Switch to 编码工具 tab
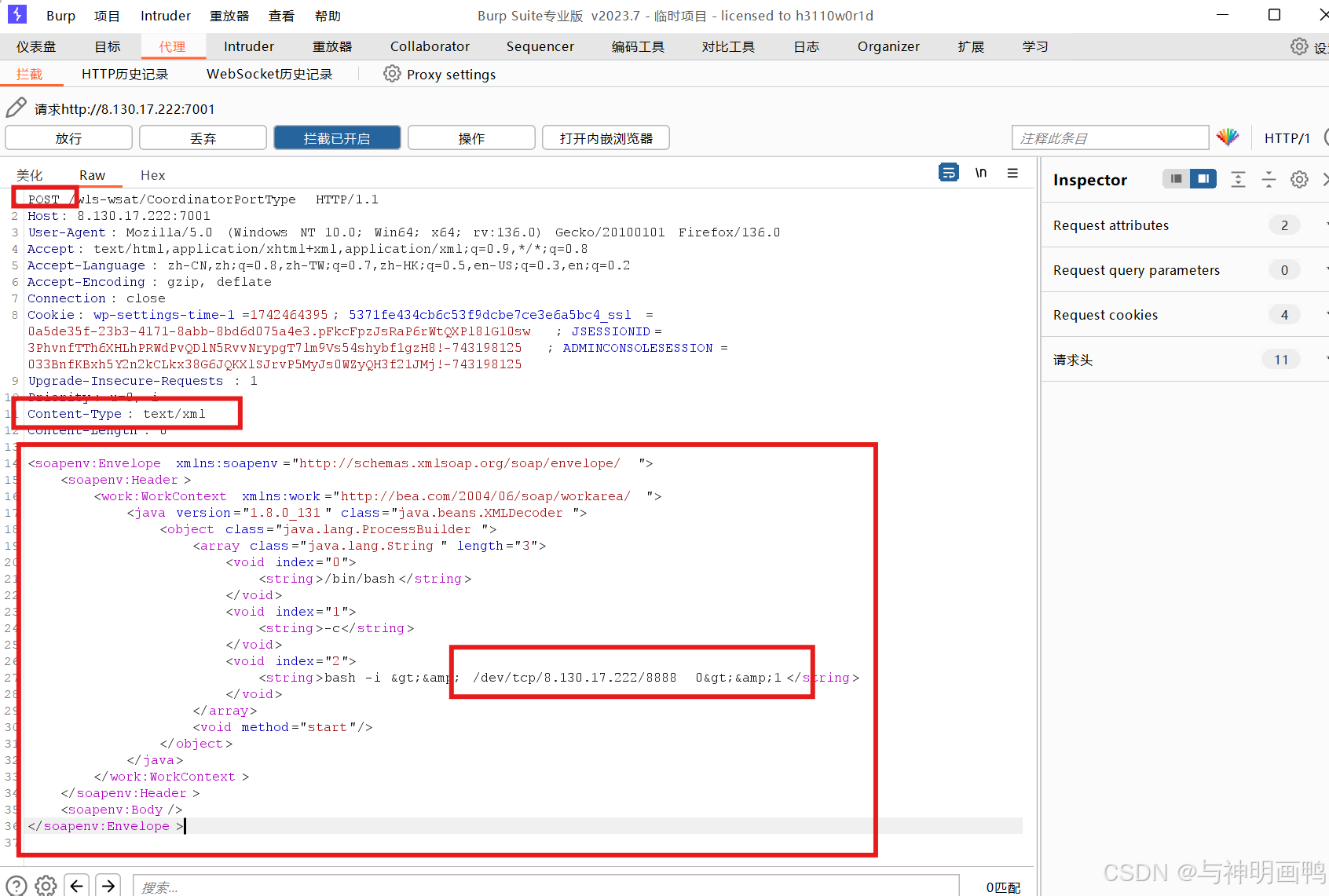Image resolution: width=1329 pixels, height=896 pixels. click(638, 46)
